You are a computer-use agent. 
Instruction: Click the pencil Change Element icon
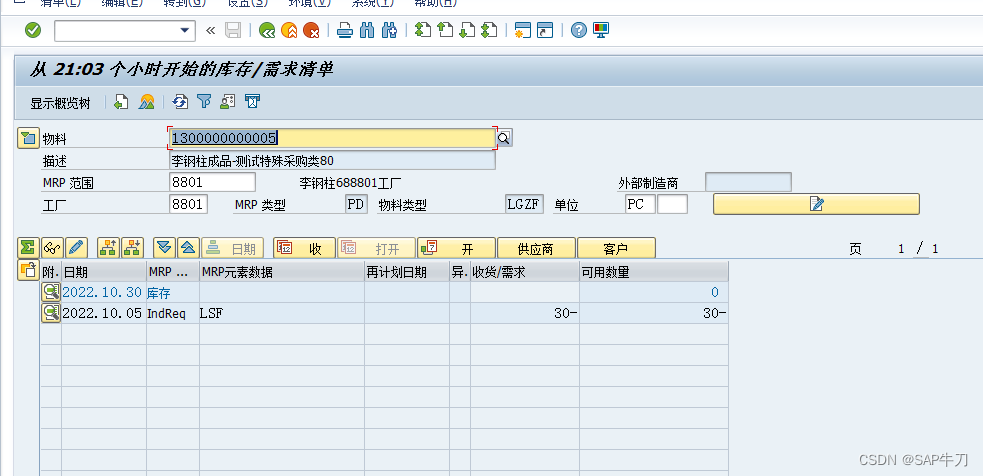click(76, 248)
